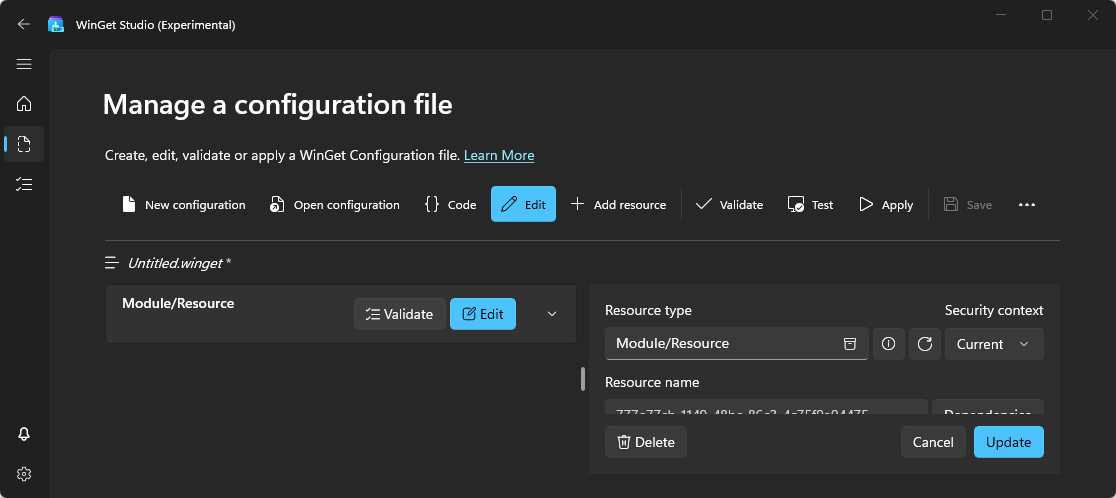1116x498 pixels.
Task: Click the Resource type input field
Action: point(722,344)
